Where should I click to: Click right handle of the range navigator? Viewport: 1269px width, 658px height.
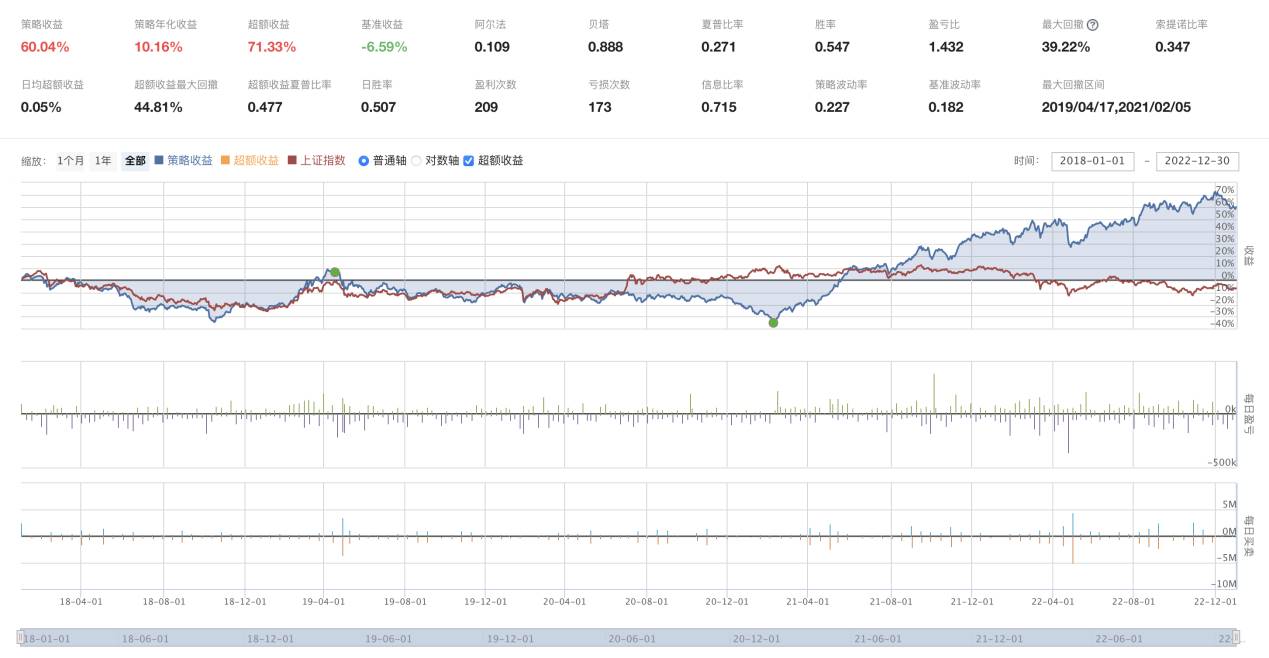click(1236, 637)
